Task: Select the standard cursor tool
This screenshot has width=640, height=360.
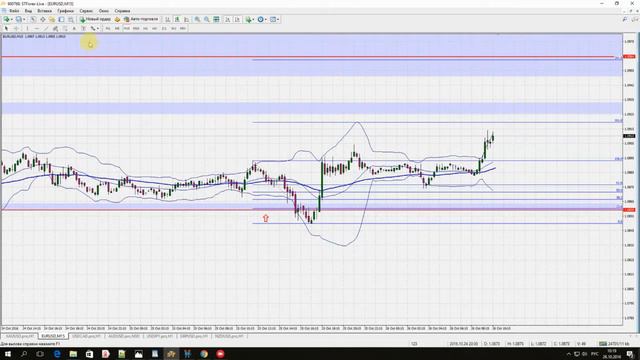Action: (6, 28)
